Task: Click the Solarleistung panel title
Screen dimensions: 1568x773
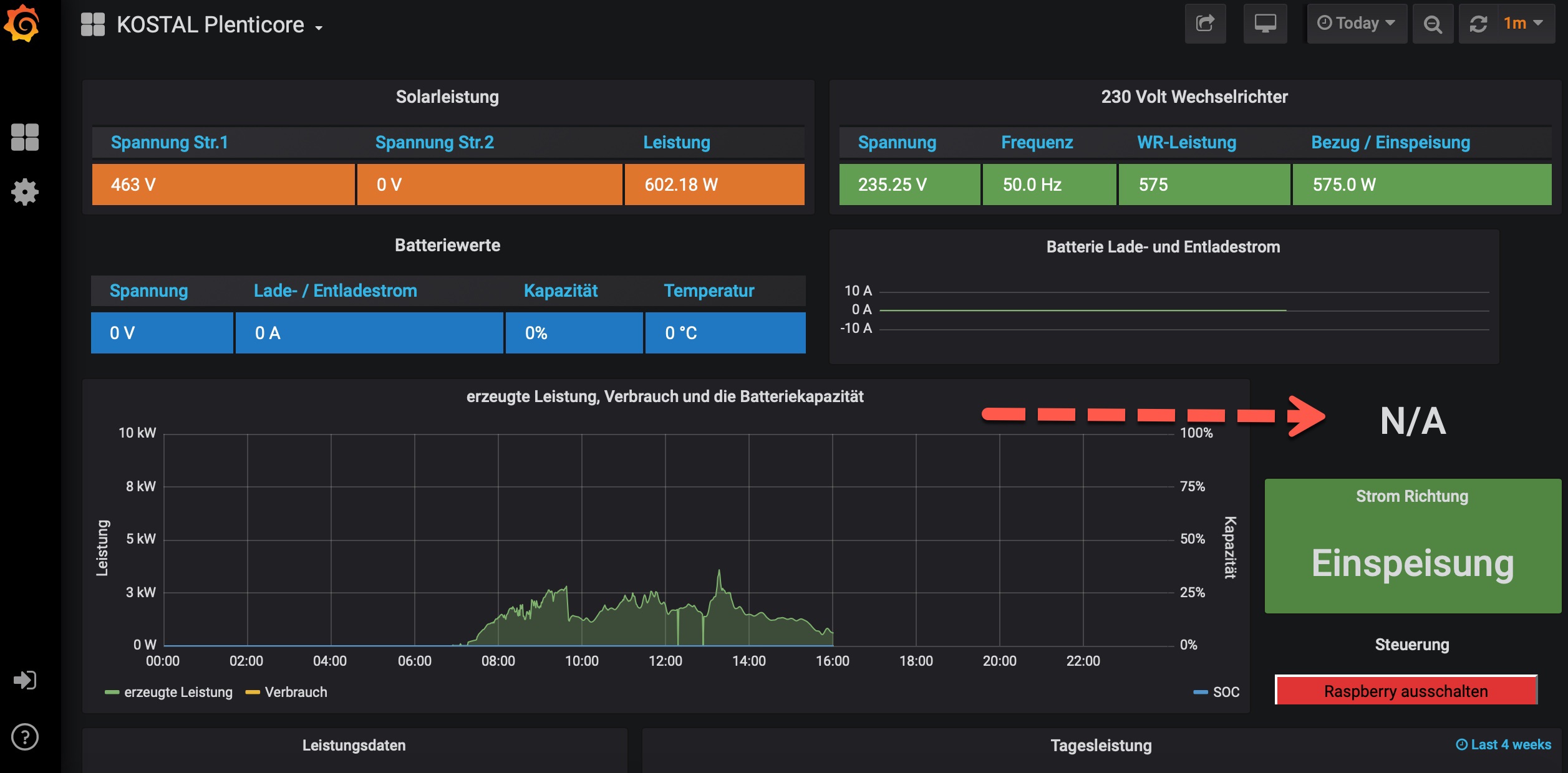Action: tap(447, 97)
